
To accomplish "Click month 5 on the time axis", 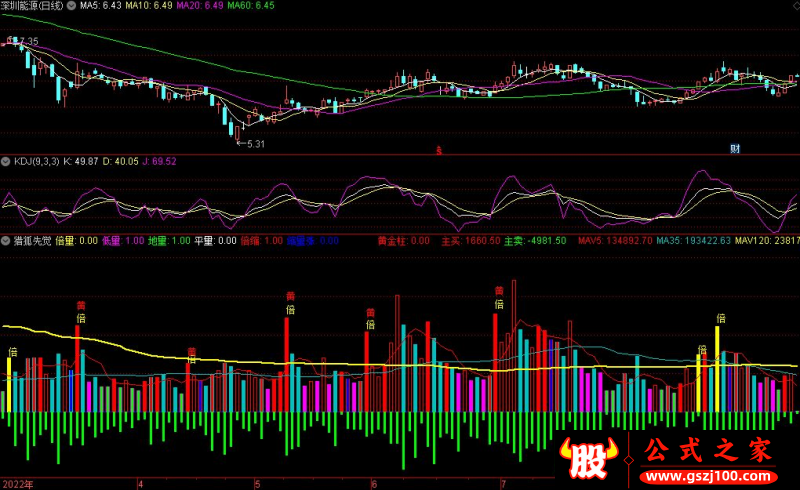I will 258,484.
